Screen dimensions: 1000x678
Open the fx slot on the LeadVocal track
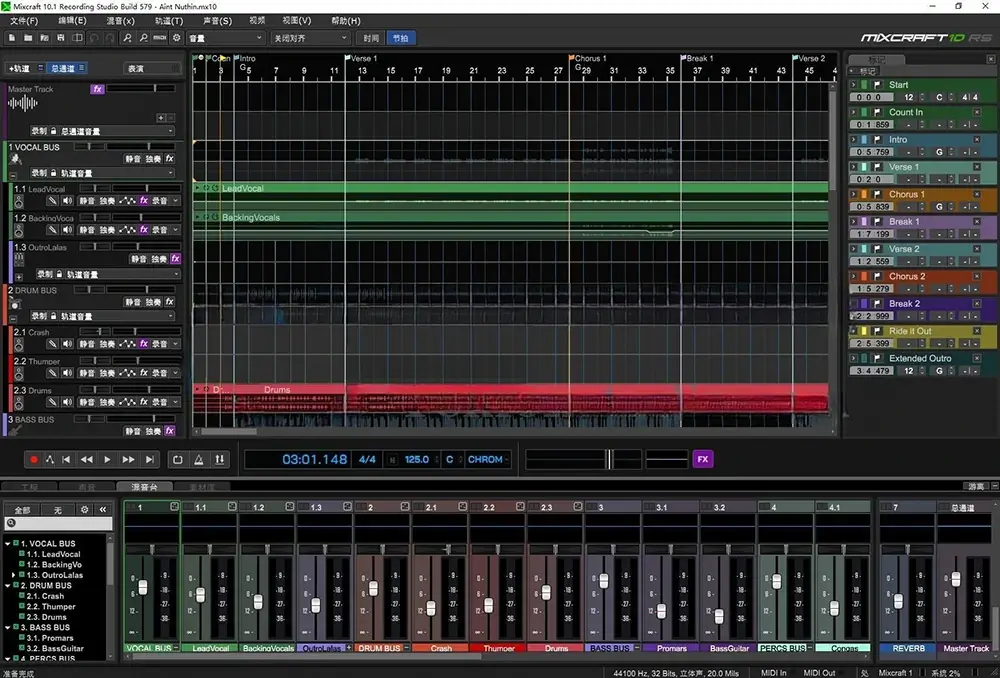(143, 200)
